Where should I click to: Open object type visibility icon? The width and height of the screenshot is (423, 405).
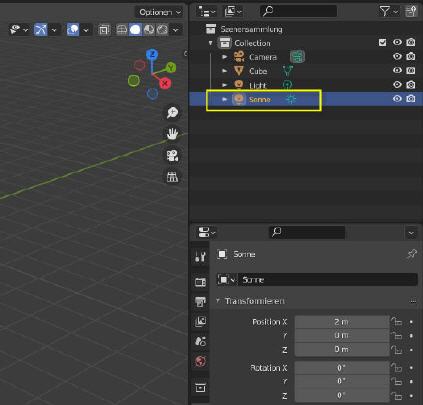(14, 30)
